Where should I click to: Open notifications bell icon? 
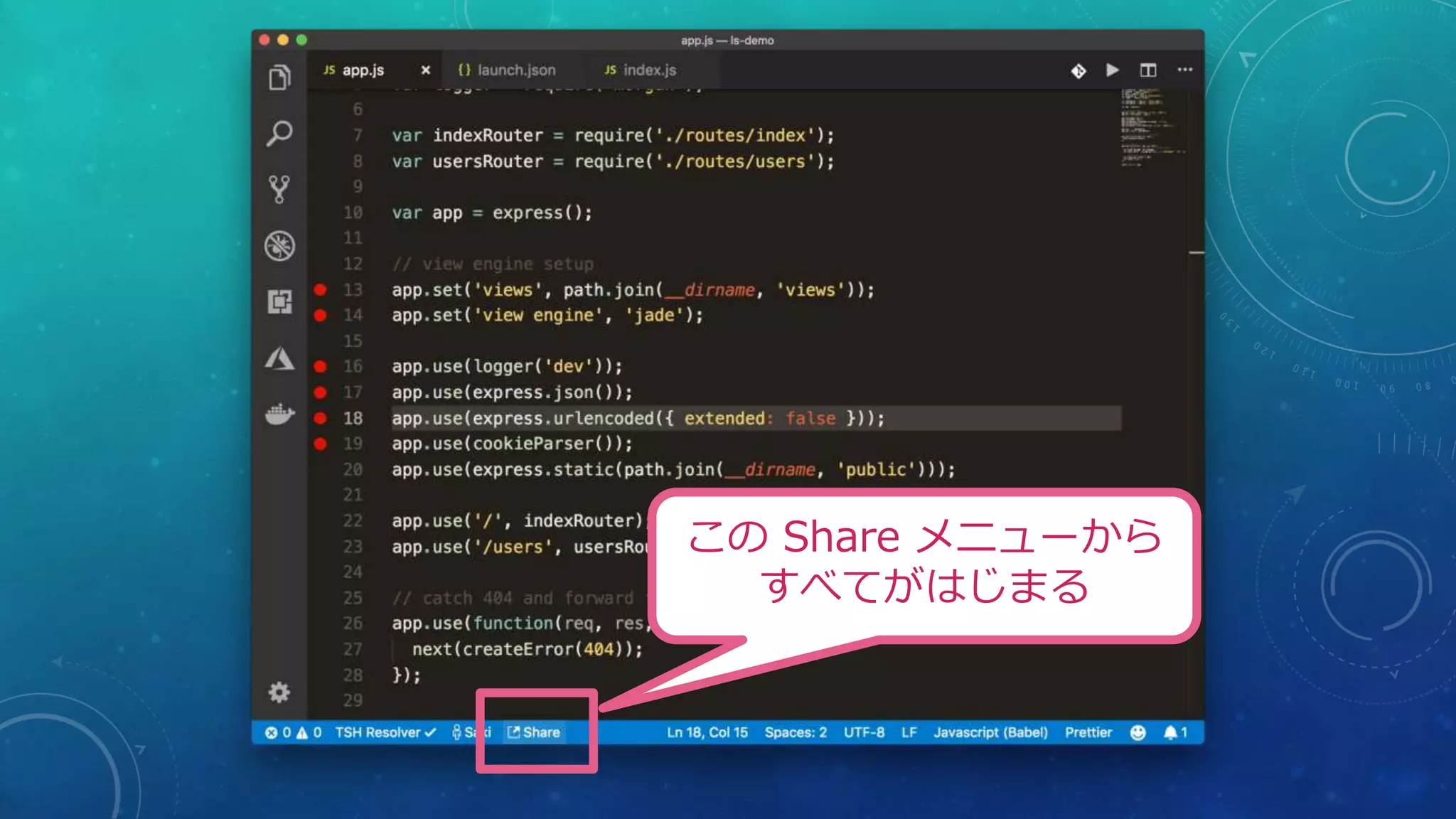pos(1175,732)
